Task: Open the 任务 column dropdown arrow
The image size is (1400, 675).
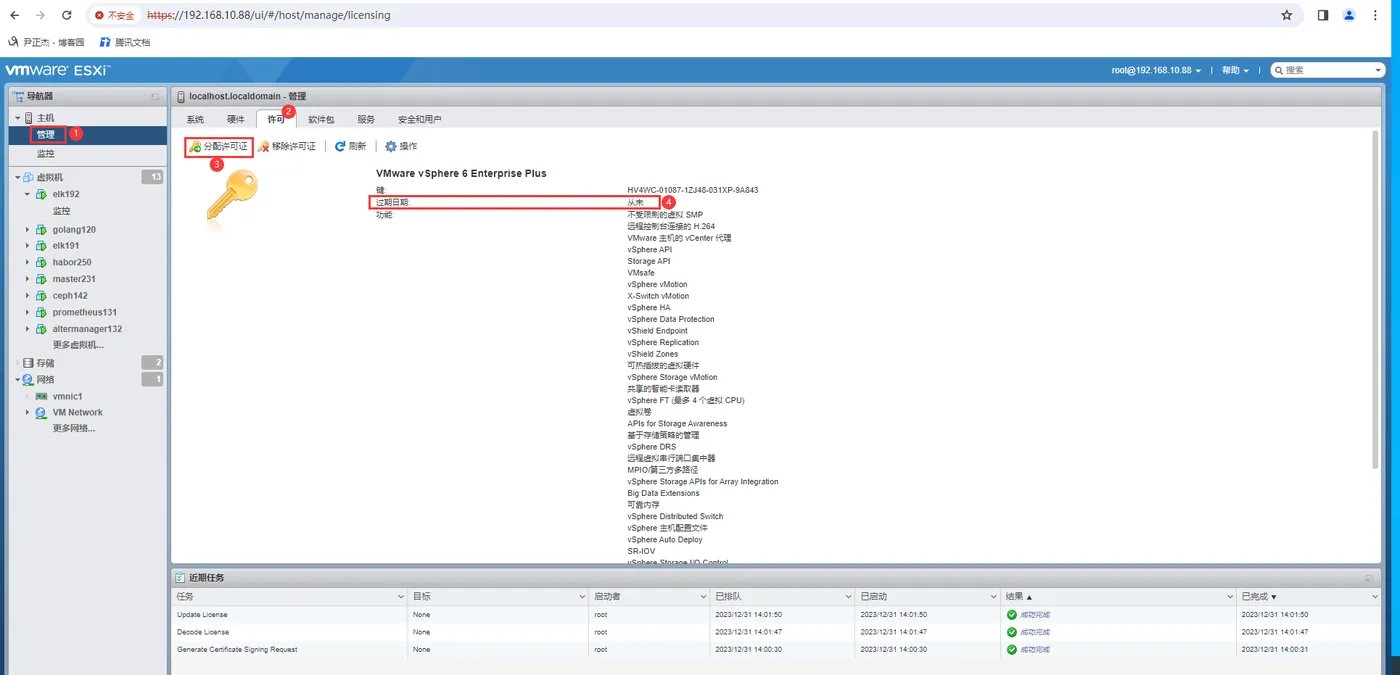Action: tap(400, 596)
